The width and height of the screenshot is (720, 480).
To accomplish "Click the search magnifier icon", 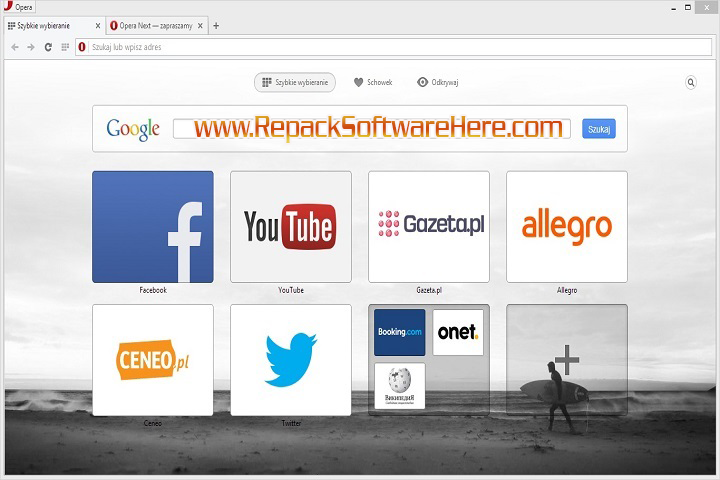I will (x=691, y=82).
